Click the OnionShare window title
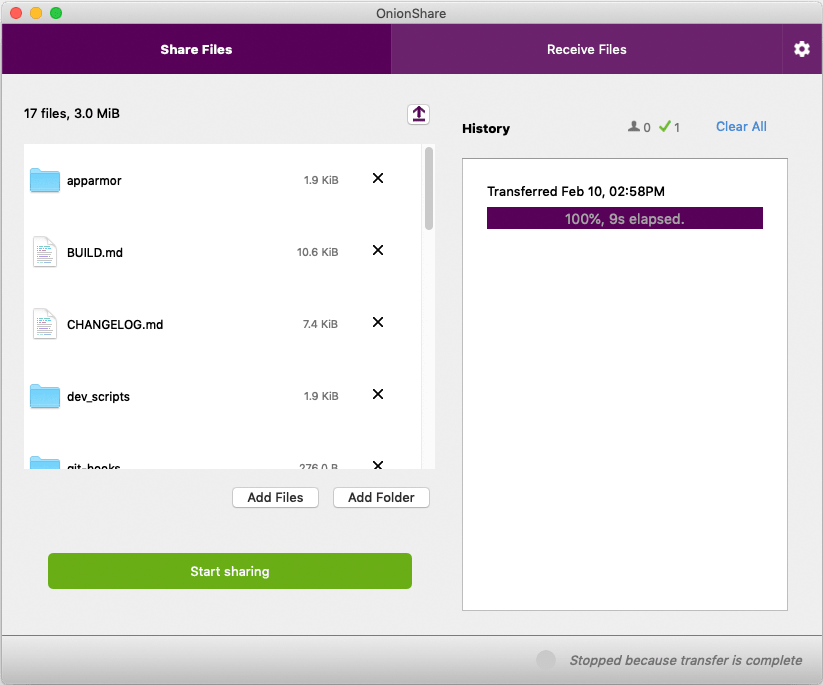 pyautogui.click(x=411, y=14)
